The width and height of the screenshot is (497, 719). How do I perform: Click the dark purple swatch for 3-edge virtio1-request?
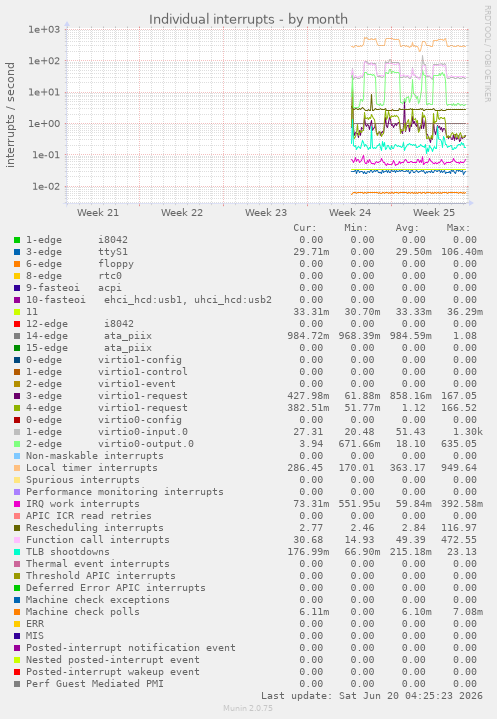click(x=17, y=396)
